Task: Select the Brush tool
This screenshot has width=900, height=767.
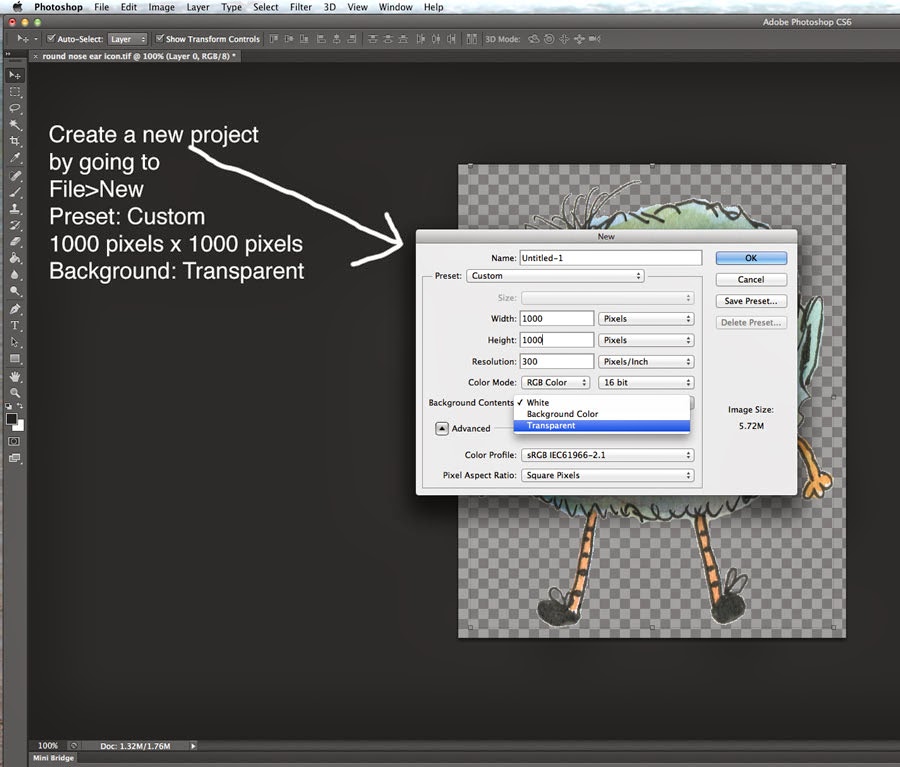Action: click(x=15, y=192)
